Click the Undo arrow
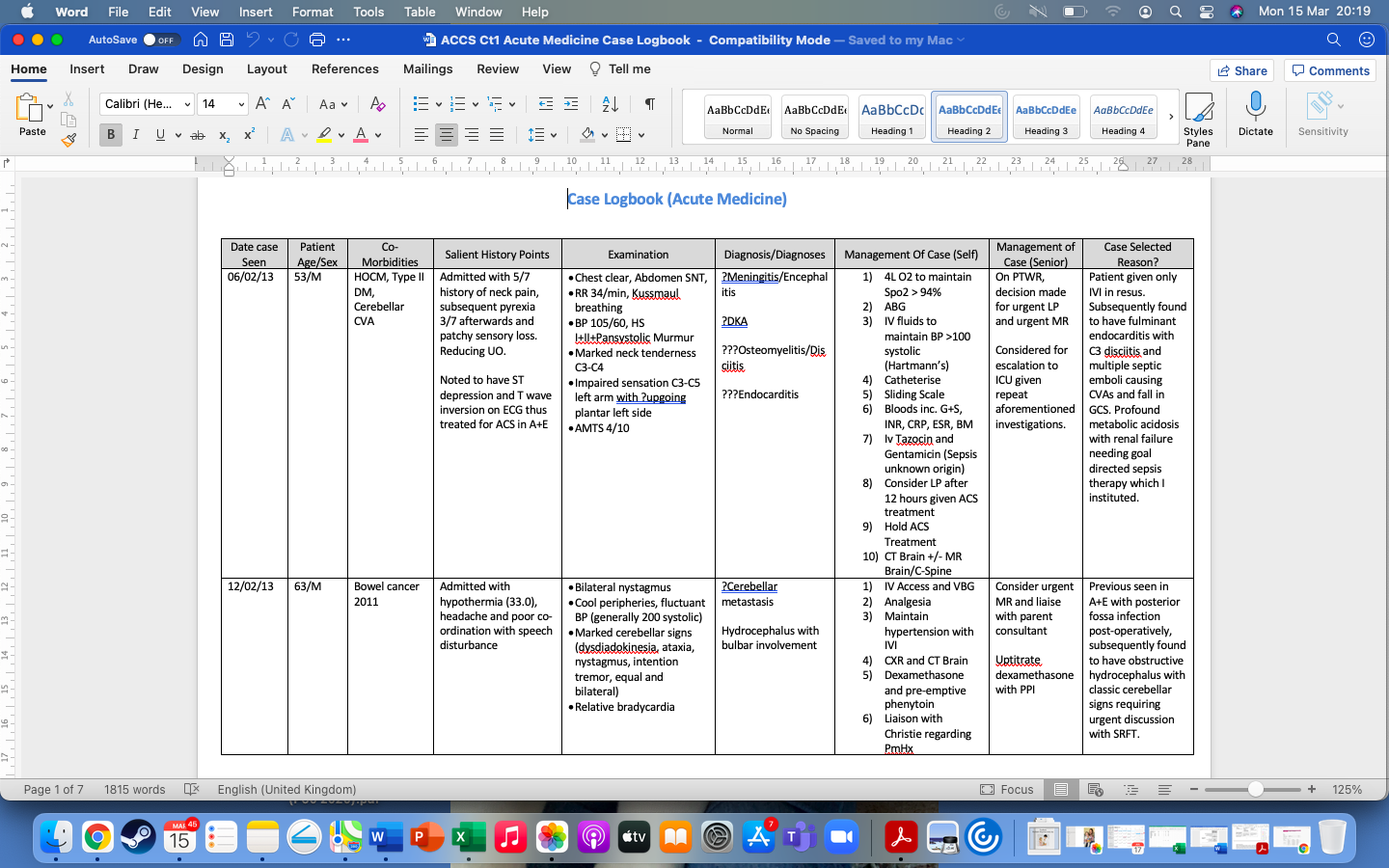Viewport: 1389px width, 868px height. point(253,40)
